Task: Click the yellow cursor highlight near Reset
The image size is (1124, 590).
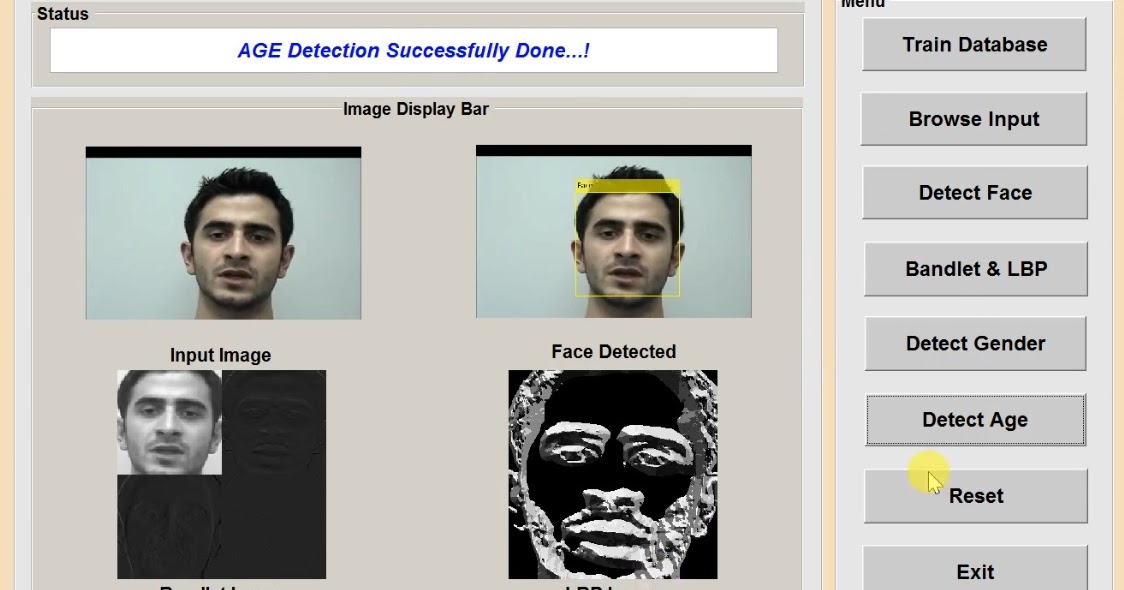Action: (929, 473)
